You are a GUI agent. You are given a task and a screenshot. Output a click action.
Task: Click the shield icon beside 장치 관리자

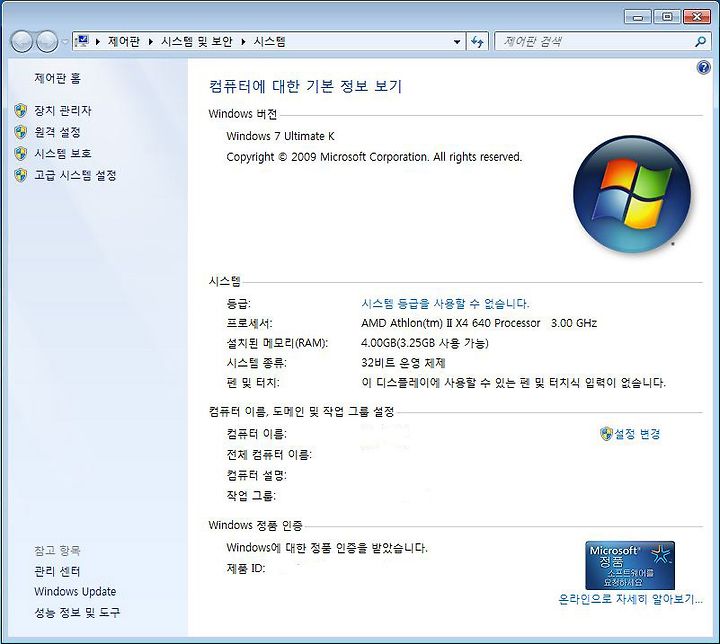pos(21,111)
